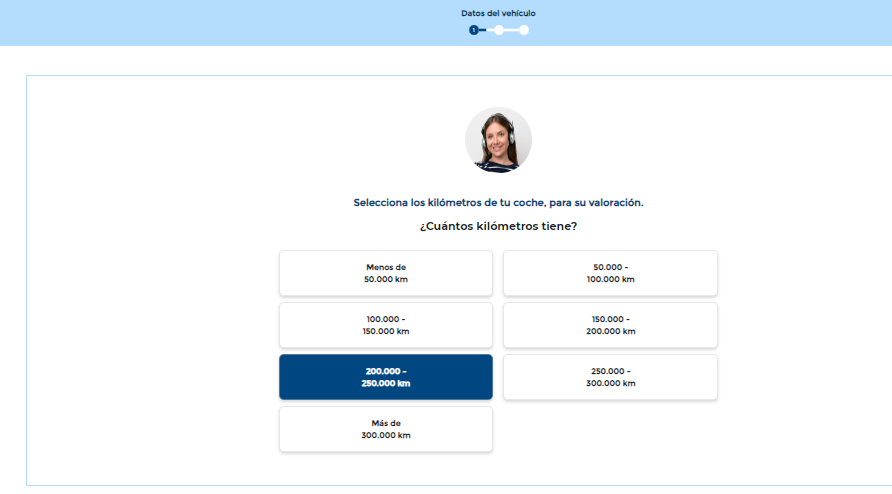Jump to the second step circle
The width and height of the screenshot is (892, 494).
click(x=499, y=30)
